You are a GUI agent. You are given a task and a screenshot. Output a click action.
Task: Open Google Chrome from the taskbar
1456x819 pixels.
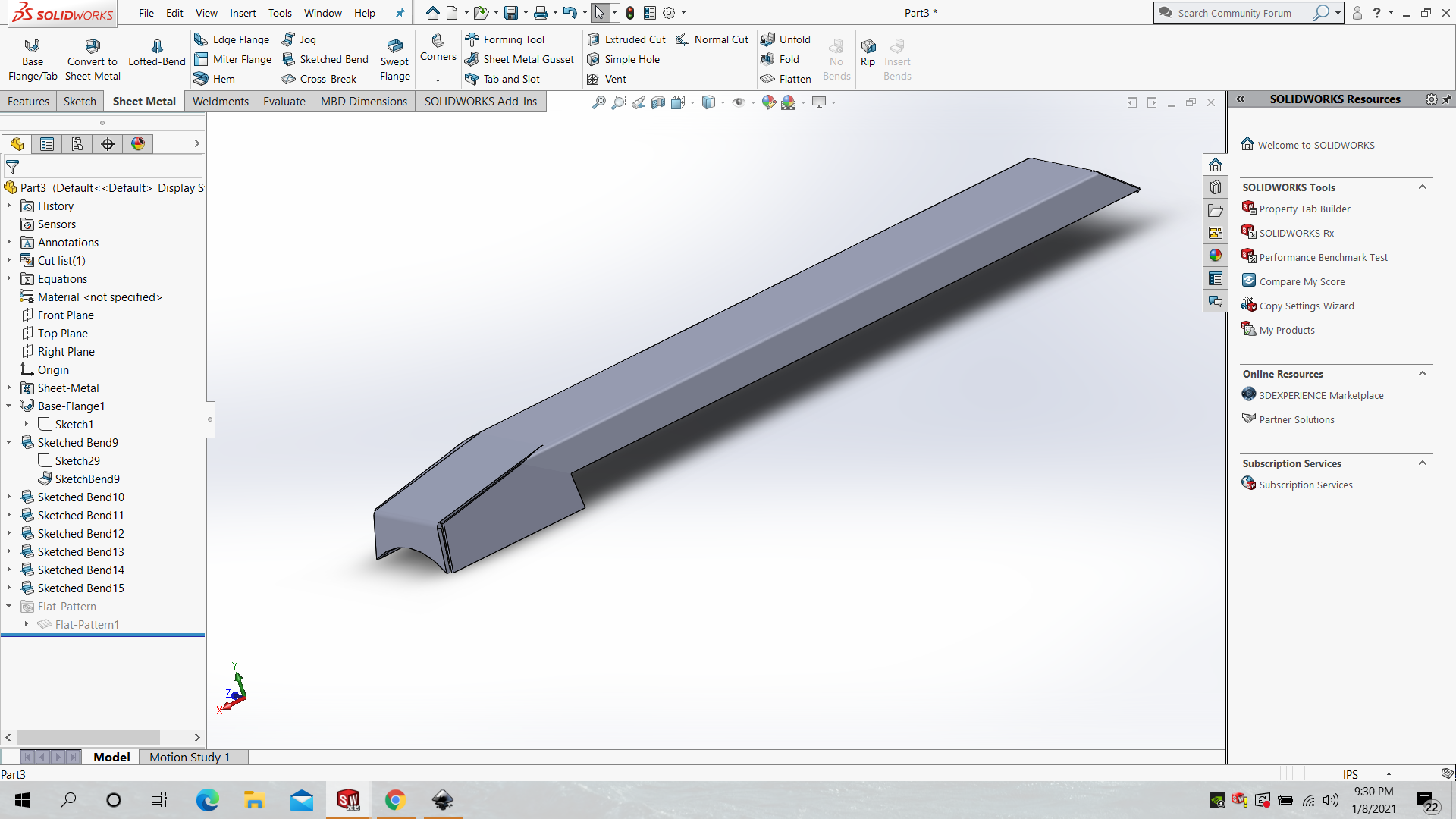(x=395, y=800)
